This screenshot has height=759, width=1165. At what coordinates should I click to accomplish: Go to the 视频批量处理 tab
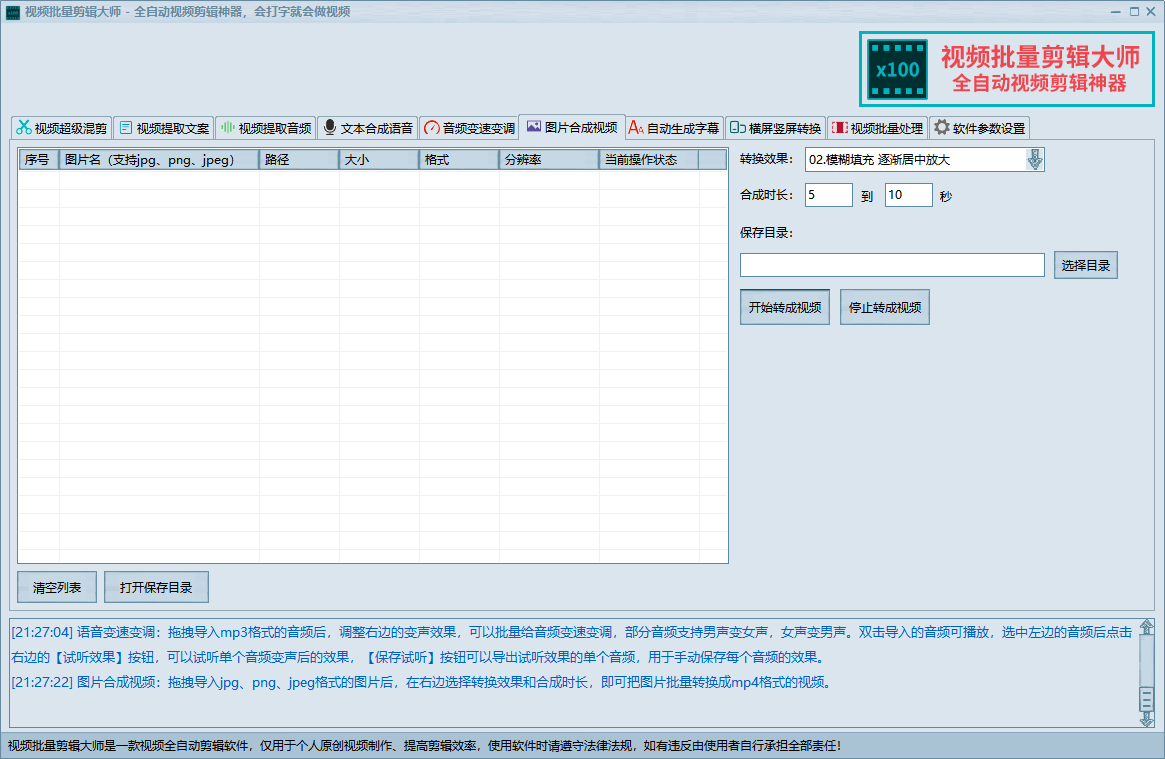click(877, 128)
